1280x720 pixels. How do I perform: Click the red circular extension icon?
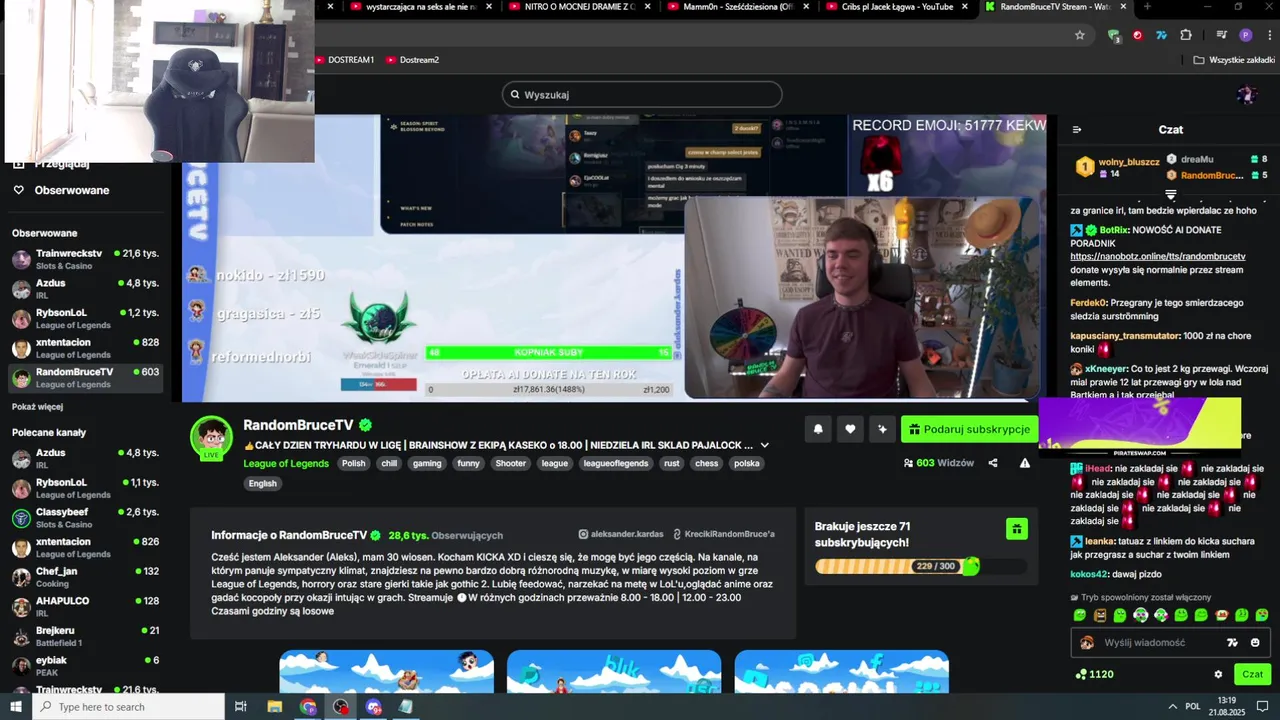1137,35
